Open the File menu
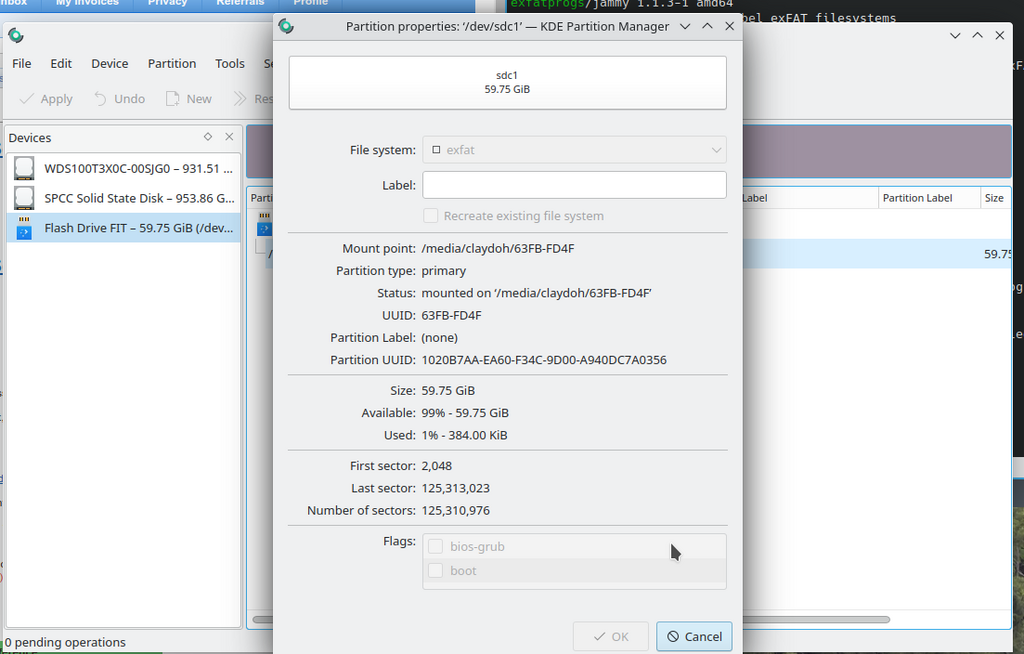Viewport: 1024px width, 654px height. coord(21,63)
